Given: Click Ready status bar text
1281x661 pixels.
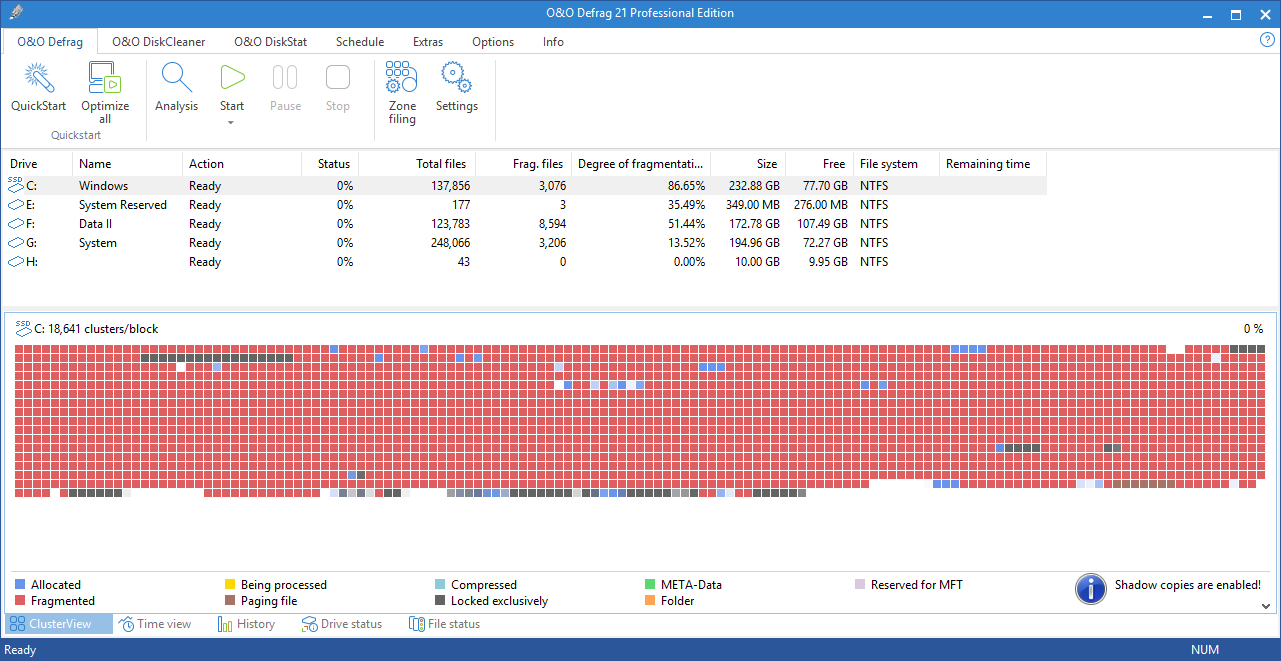Looking at the screenshot, I should [x=20, y=650].
